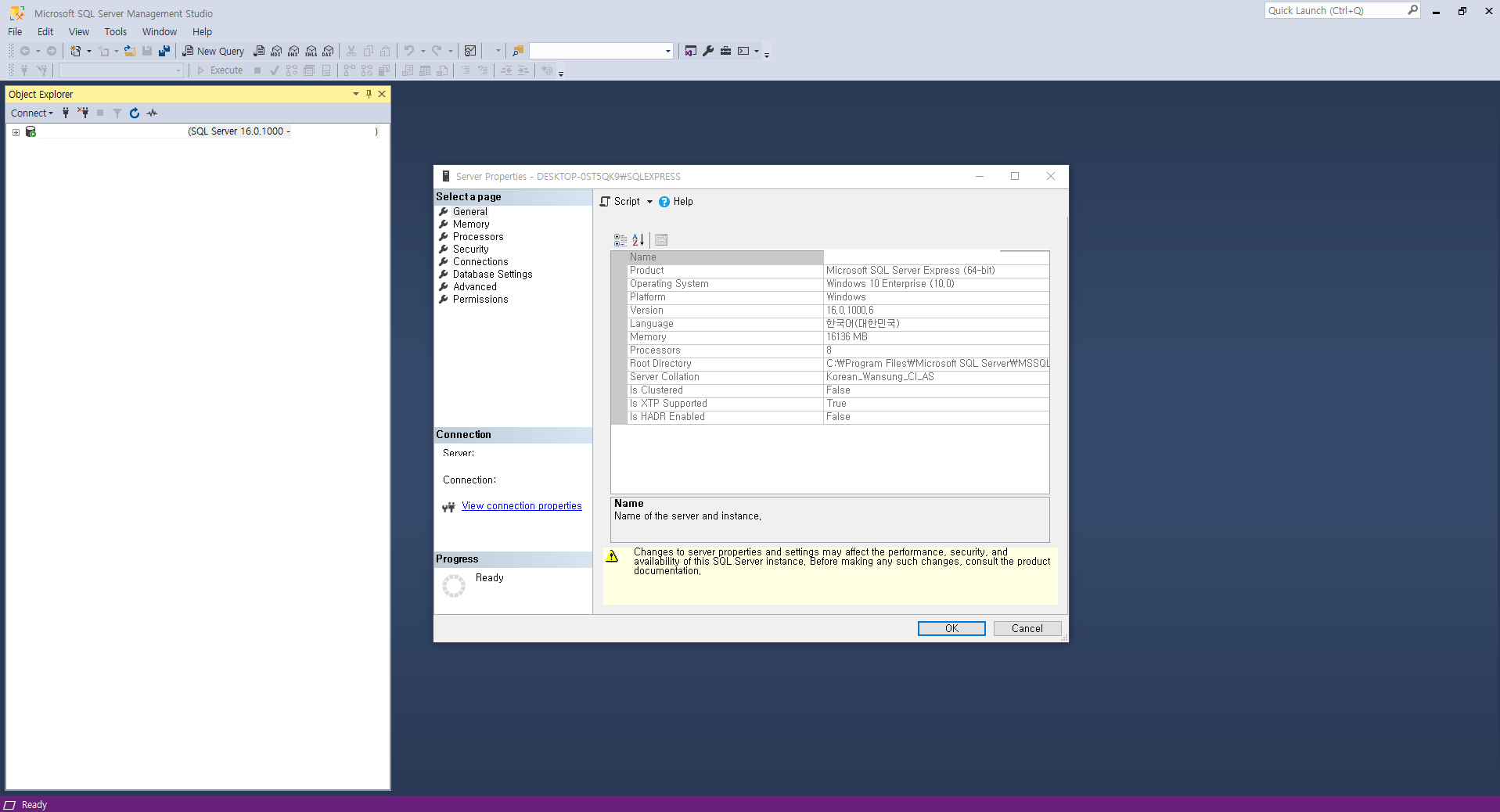Open the View menu
Image resolution: width=1500 pixels, height=812 pixels.
tap(79, 32)
